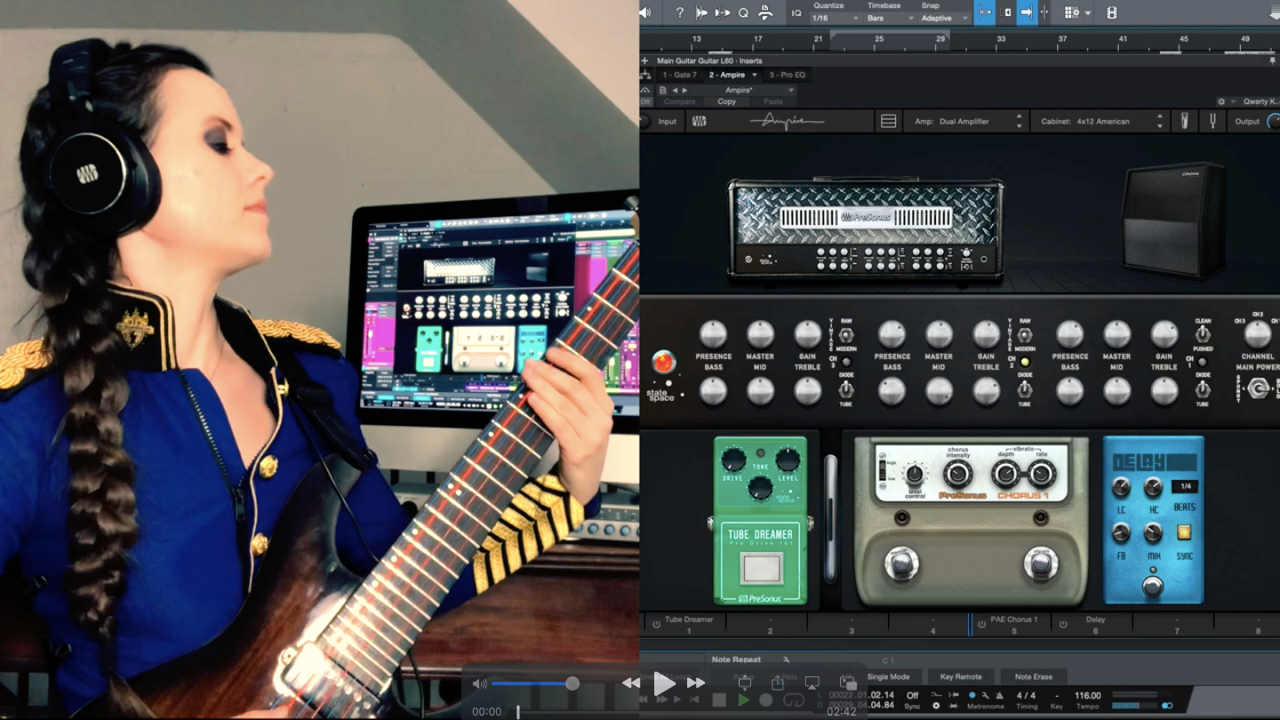Toggle the autoscroll arrow button in toolbar
The width and height of the screenshot is (1280, 720).
coord(1026,13)
